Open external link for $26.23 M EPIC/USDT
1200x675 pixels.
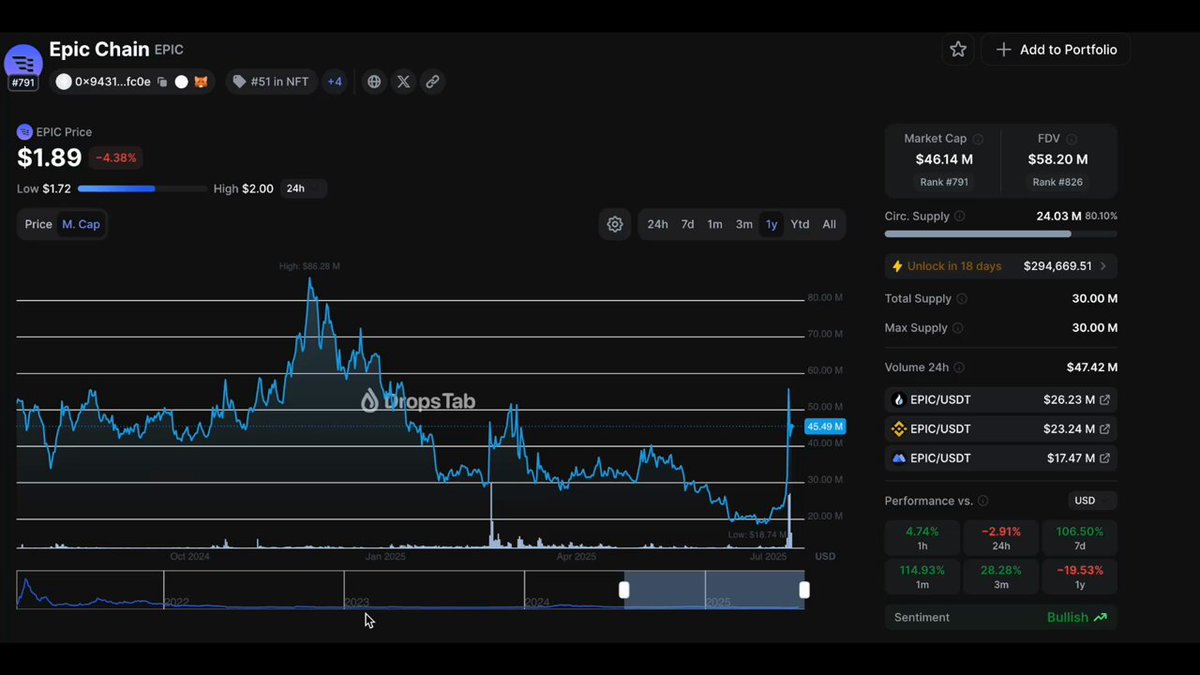tap(1105, 400)
